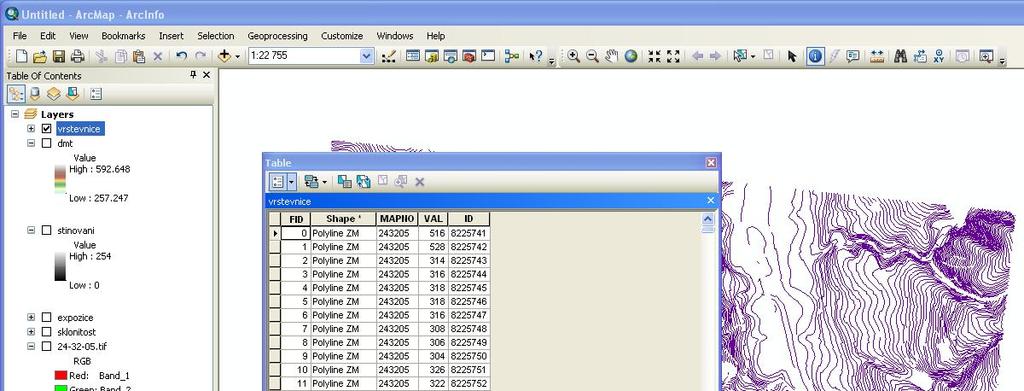Collapse the dmt layer legend
This screenshot has width=1024, height=391.
tap(31, 143)
